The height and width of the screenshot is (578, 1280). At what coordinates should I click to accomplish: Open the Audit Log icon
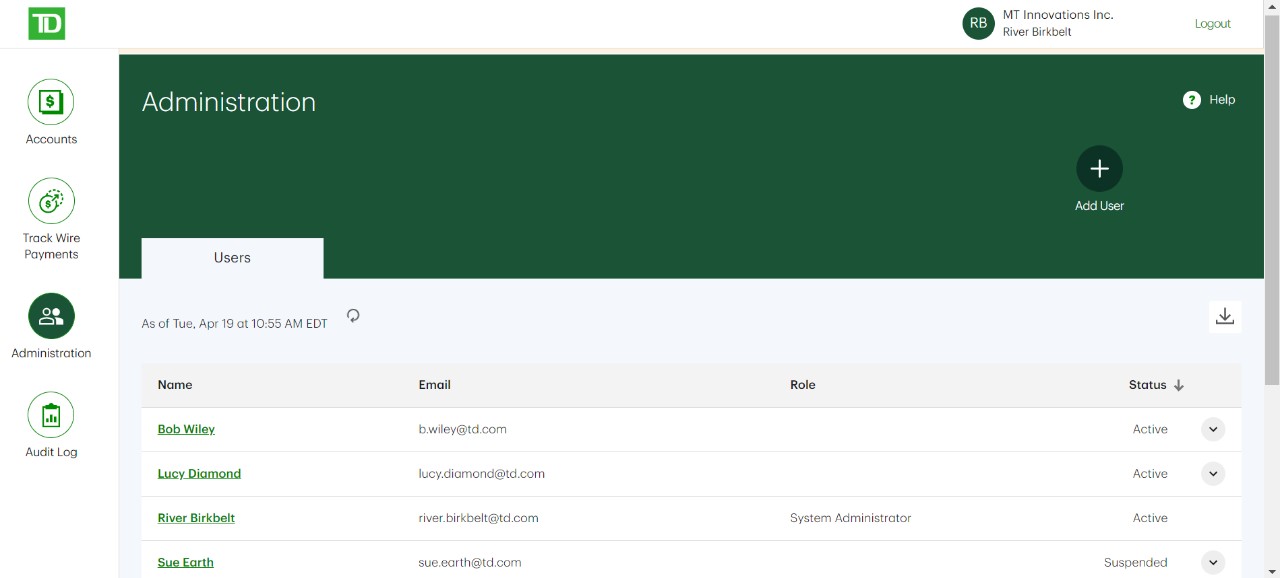point(51,415)
